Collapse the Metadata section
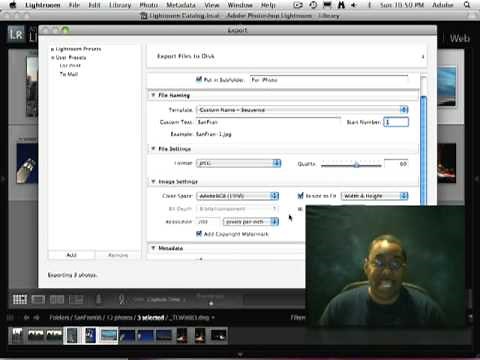This screenshot has height=360, width=480. [153, 248]
